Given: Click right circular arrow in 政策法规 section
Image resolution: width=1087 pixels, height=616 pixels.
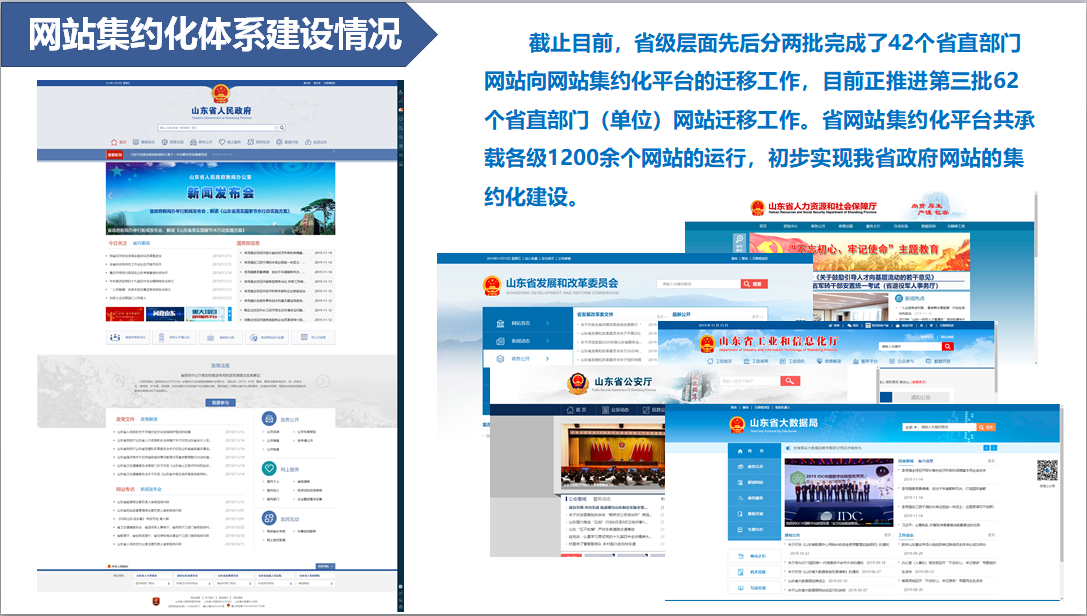Looking at the screenshot, I should tap(323, 381).
